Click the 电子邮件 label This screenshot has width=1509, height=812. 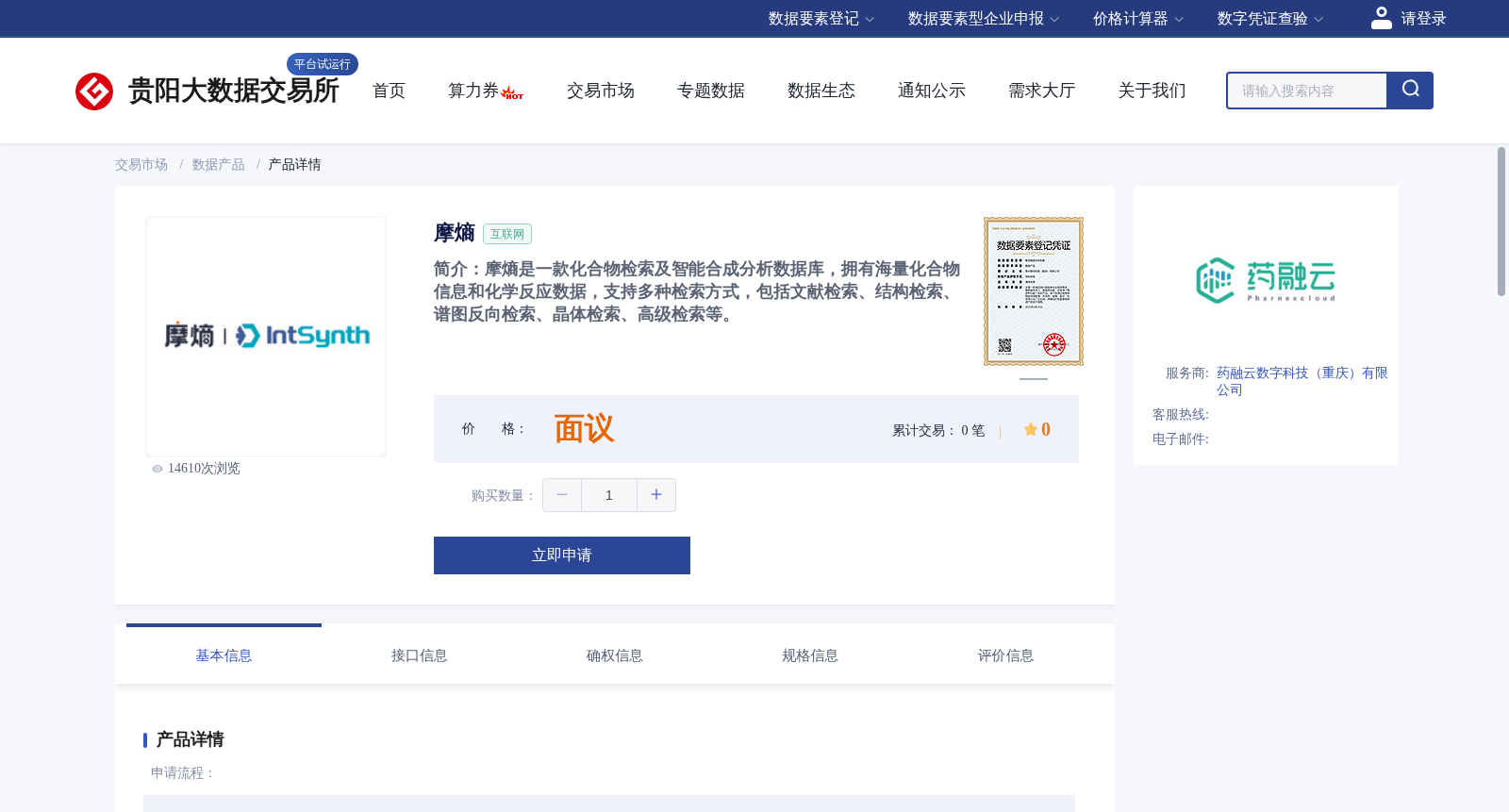[x=1181, y=439]
